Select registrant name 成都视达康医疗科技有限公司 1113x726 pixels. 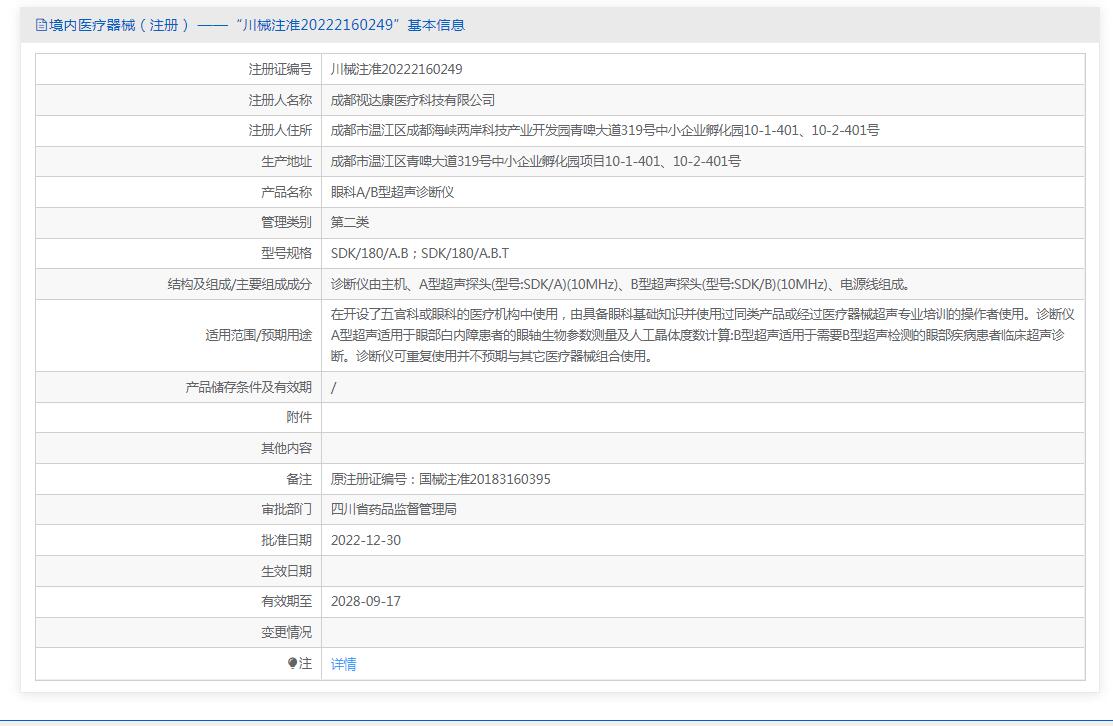pos(412,100)
